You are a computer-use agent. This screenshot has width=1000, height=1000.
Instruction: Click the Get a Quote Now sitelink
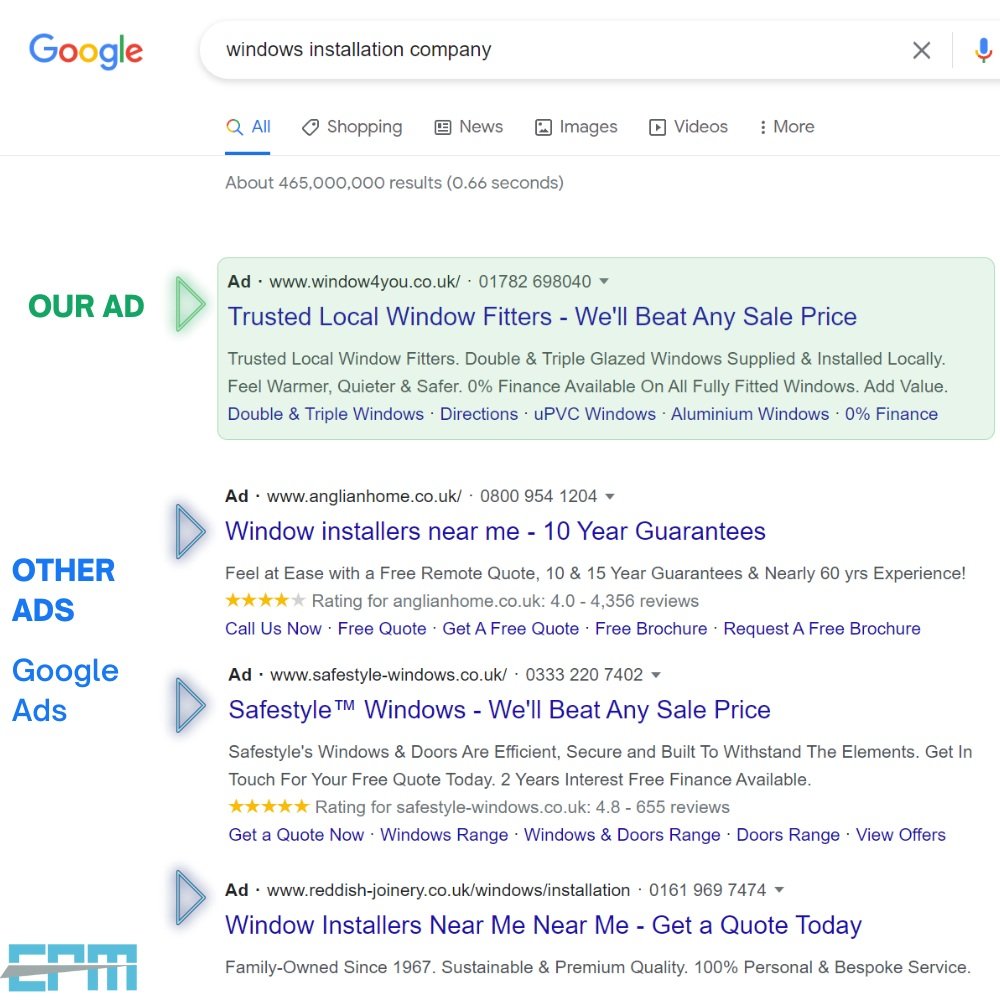coord(296,835)
